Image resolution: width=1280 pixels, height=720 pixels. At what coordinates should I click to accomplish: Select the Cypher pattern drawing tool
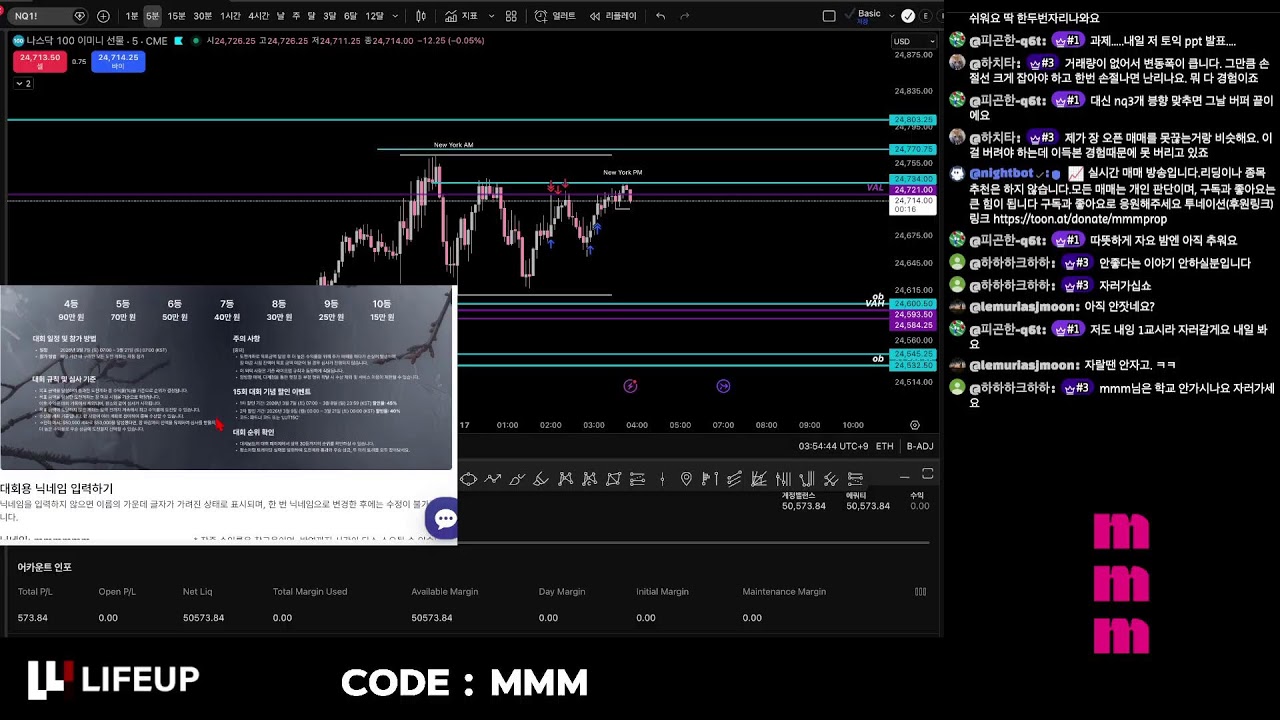click(589, 479)
